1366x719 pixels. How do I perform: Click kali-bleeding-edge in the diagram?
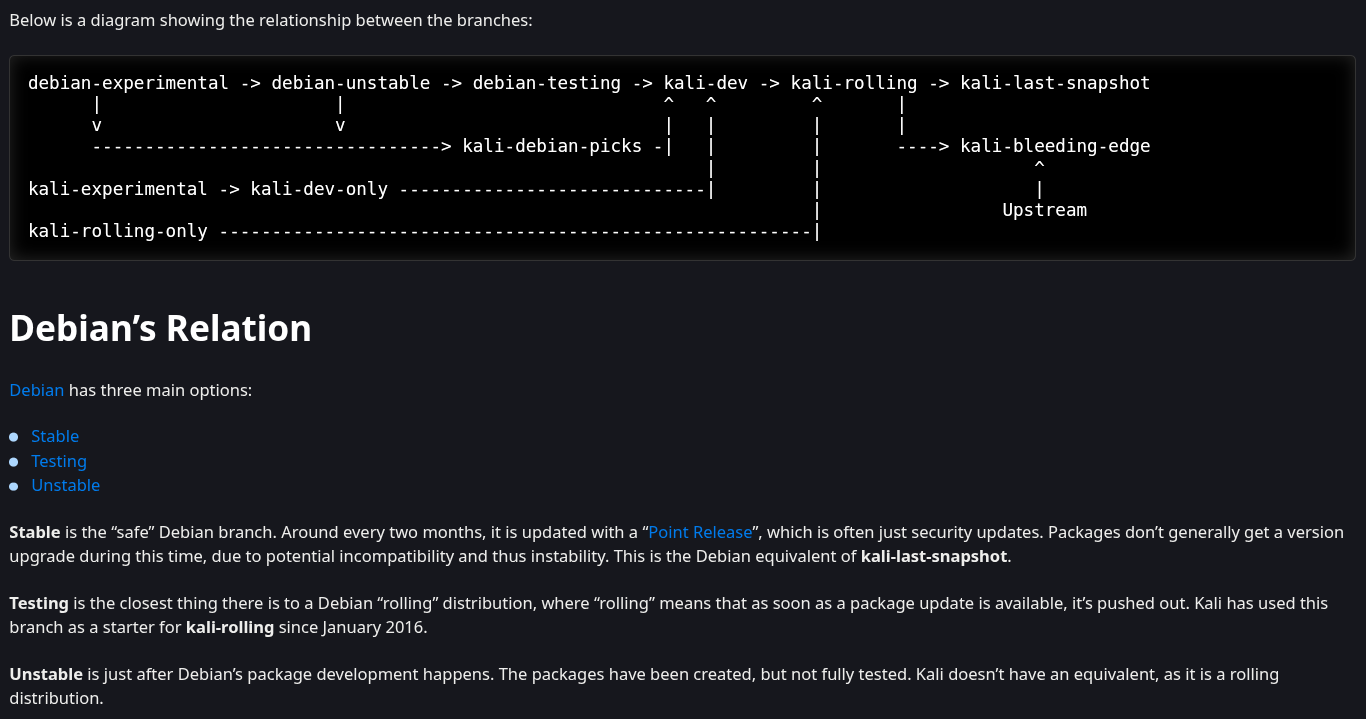[x=1055, y=146]
